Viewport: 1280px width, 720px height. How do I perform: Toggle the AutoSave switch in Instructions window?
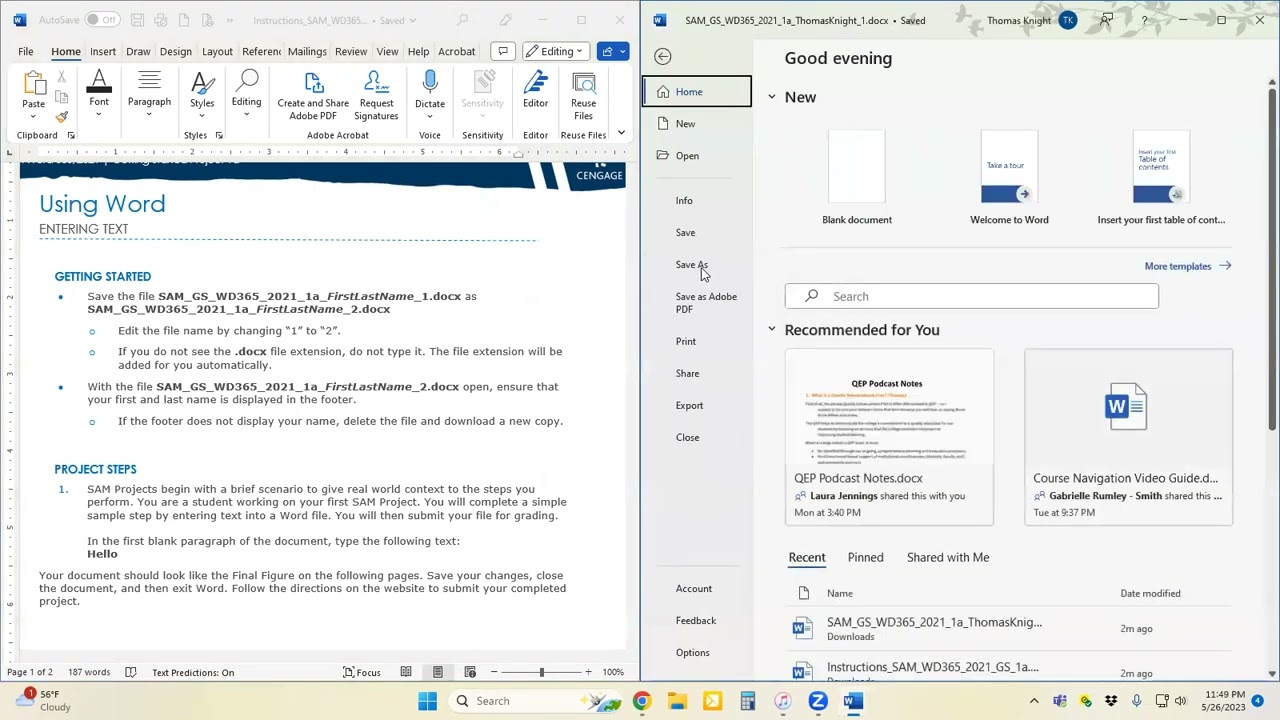[x=102, y=20]
